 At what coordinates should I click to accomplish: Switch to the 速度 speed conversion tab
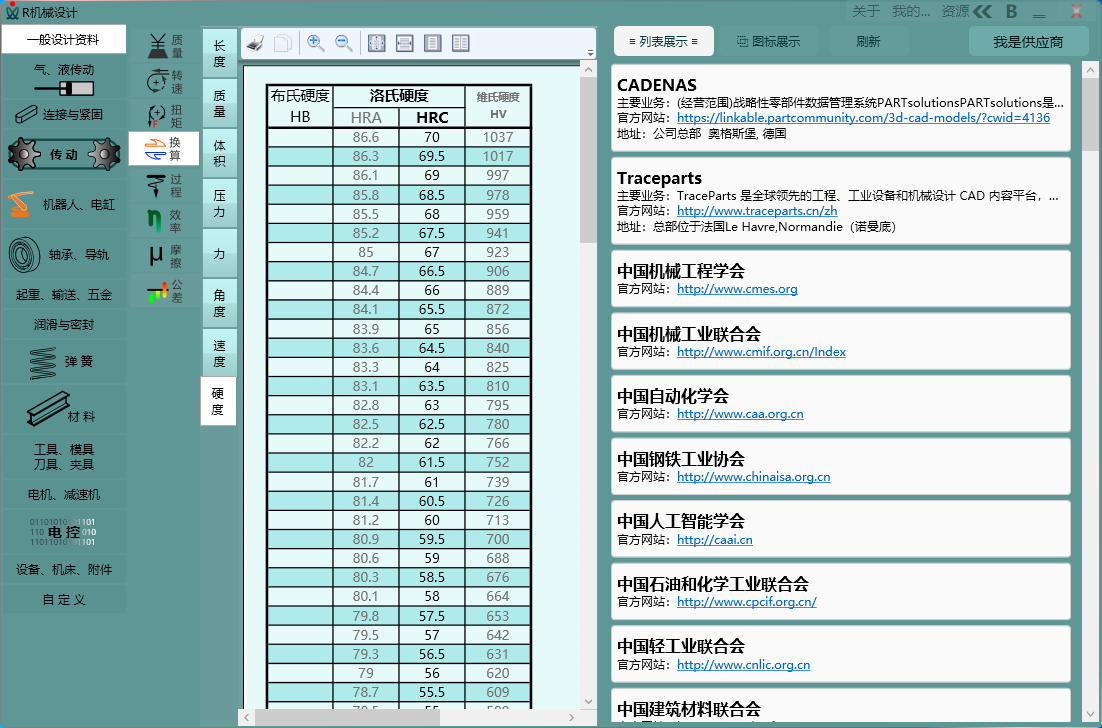pyautogui.click(x=219, y=353)
